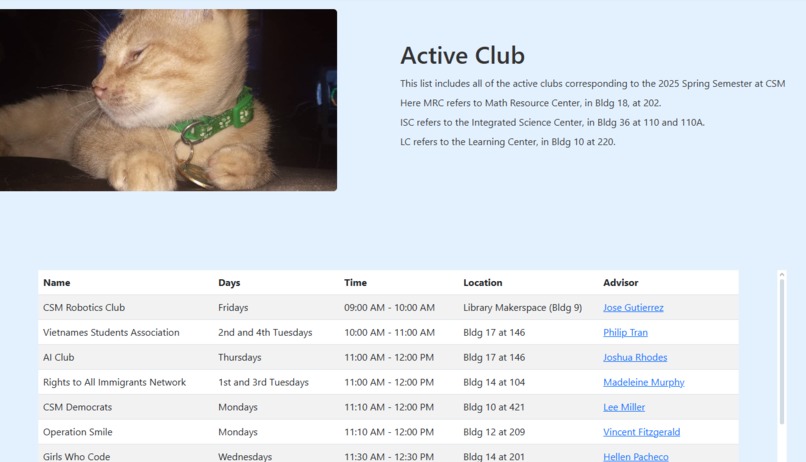Click the Operation Smile 11:10 AM time cell

point(389,432)
